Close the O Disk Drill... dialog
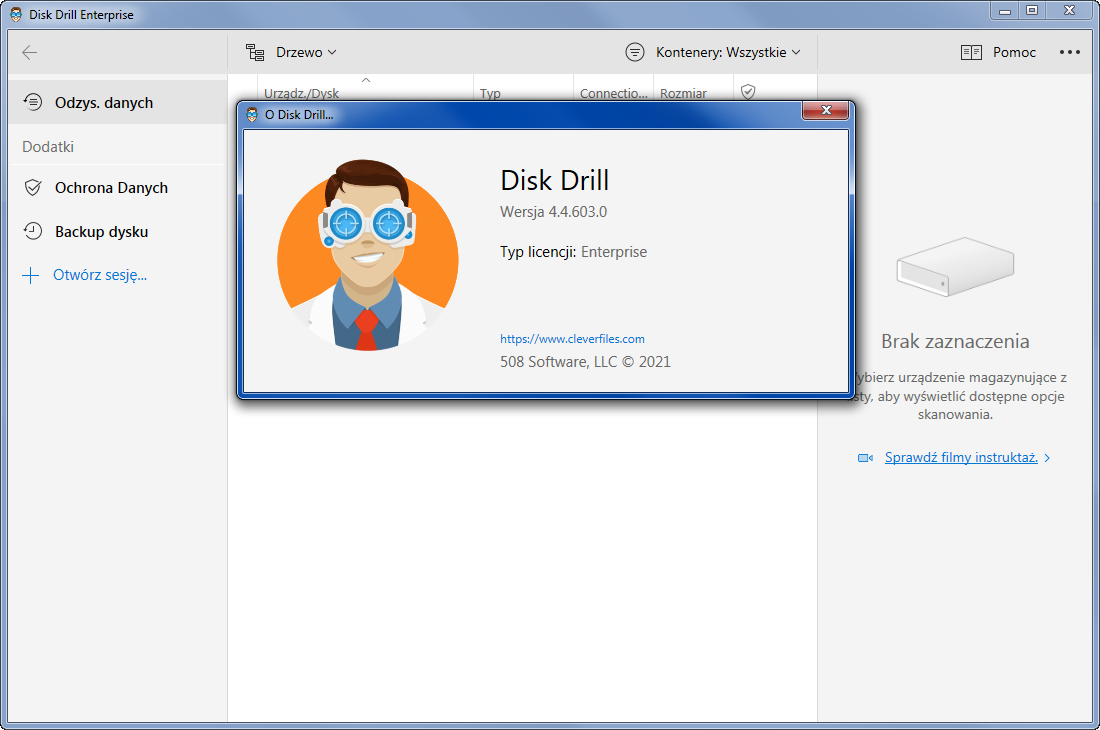Screen dimensions: 1100x730 click(826, 110)
